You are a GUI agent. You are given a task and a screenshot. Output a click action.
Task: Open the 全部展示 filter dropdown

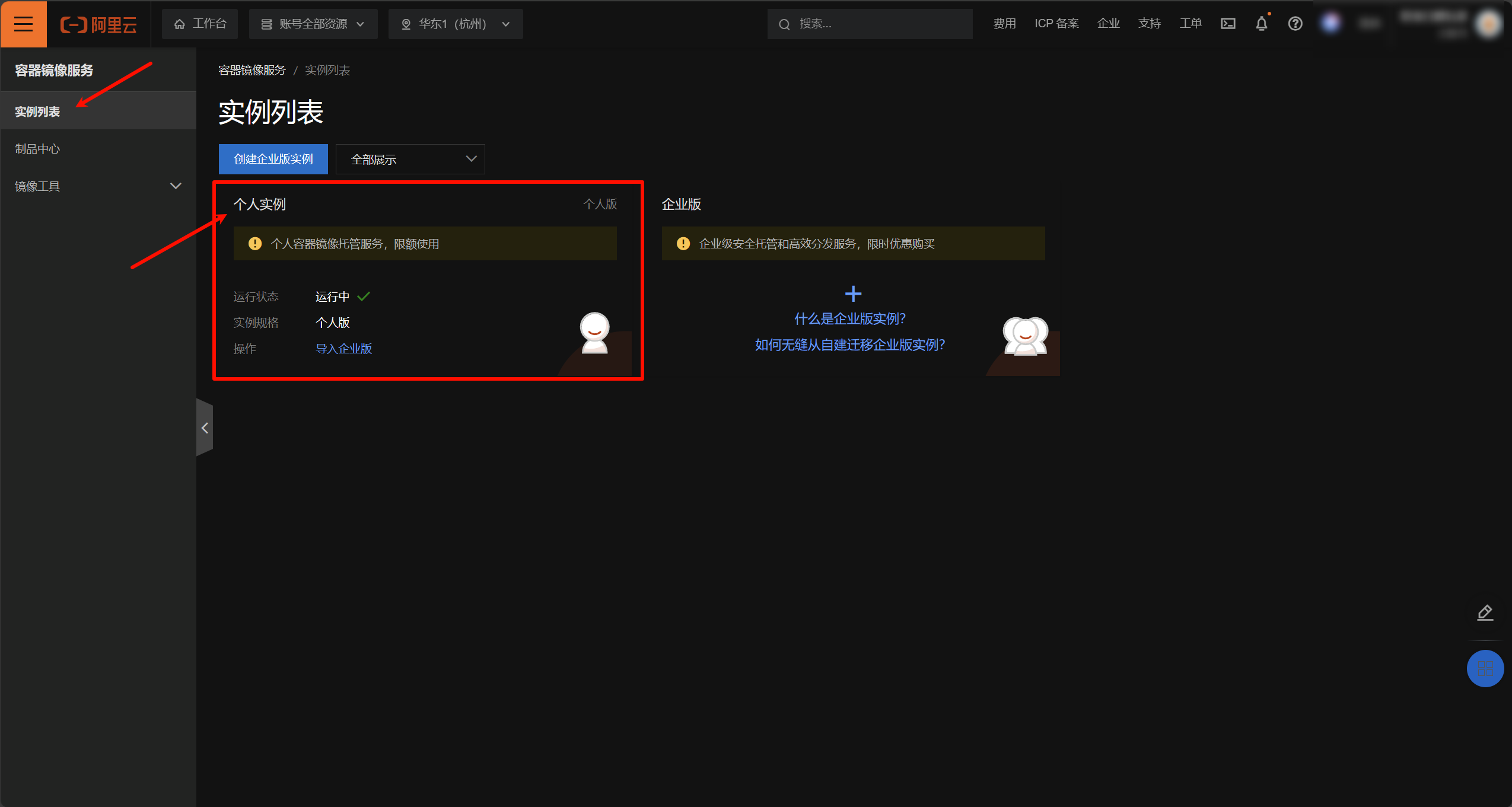pos(410,159)
